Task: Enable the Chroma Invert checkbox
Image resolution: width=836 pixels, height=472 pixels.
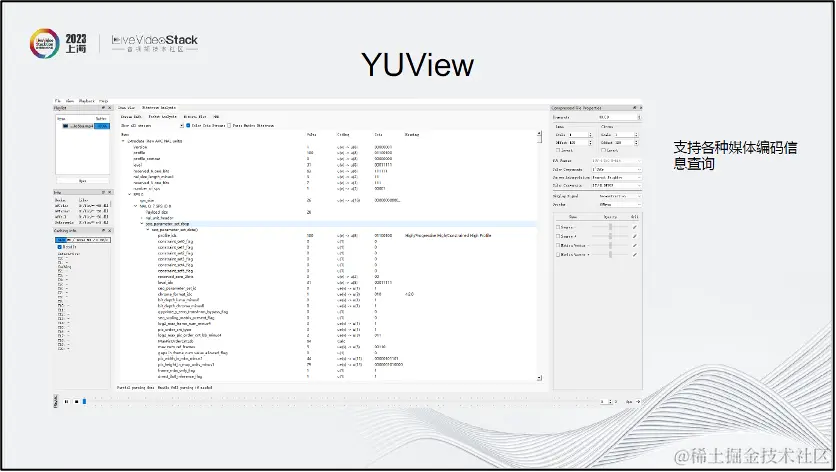Action: click(604, 150)
